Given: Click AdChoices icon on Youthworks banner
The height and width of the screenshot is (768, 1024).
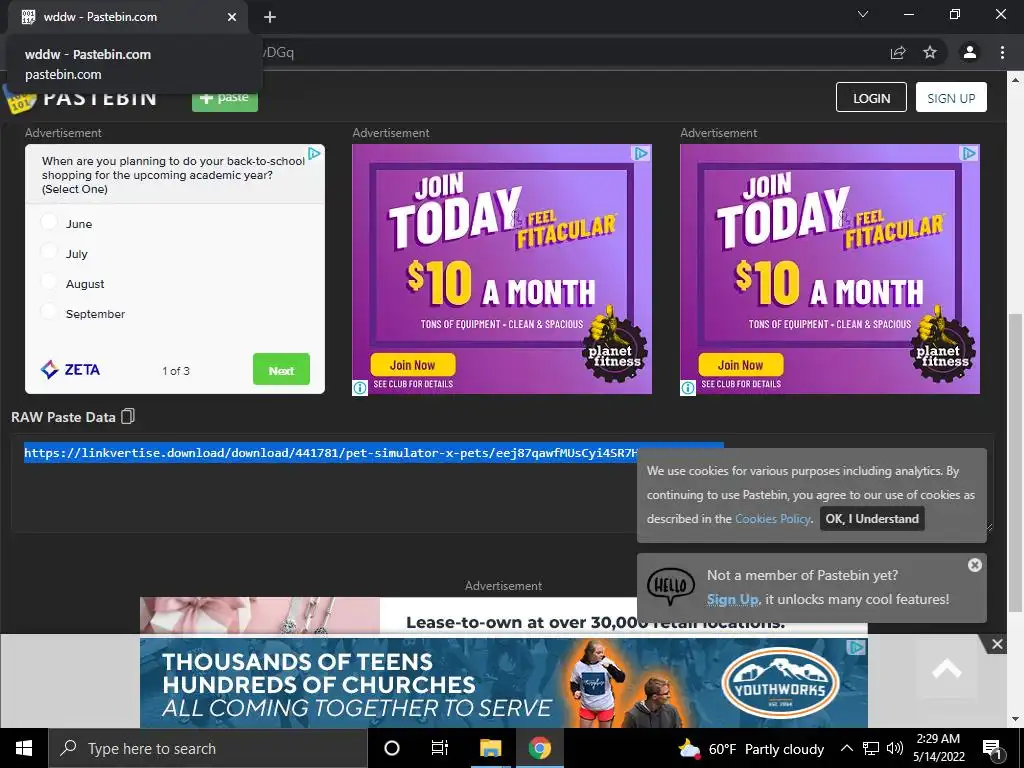Looking at the screenshot, I should pyautogui.click(x=856, y=647).
